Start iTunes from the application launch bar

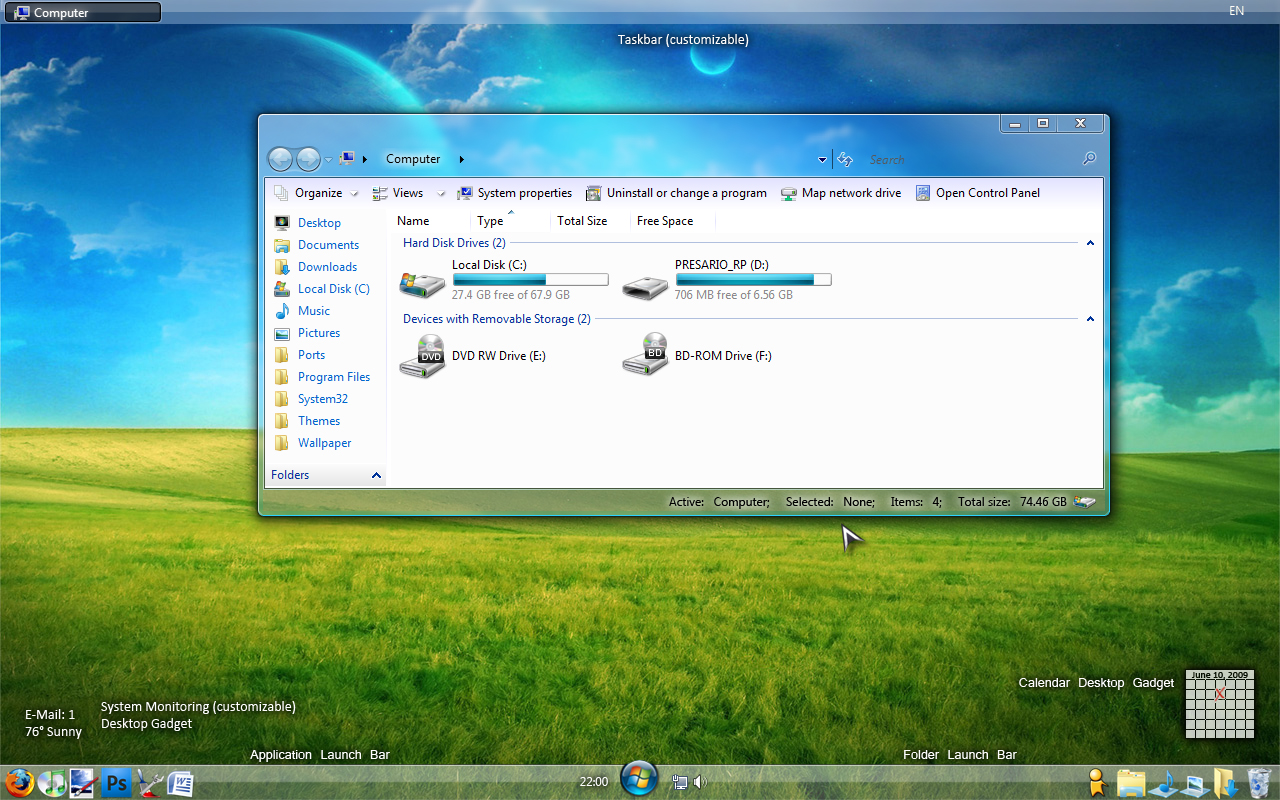52,783
